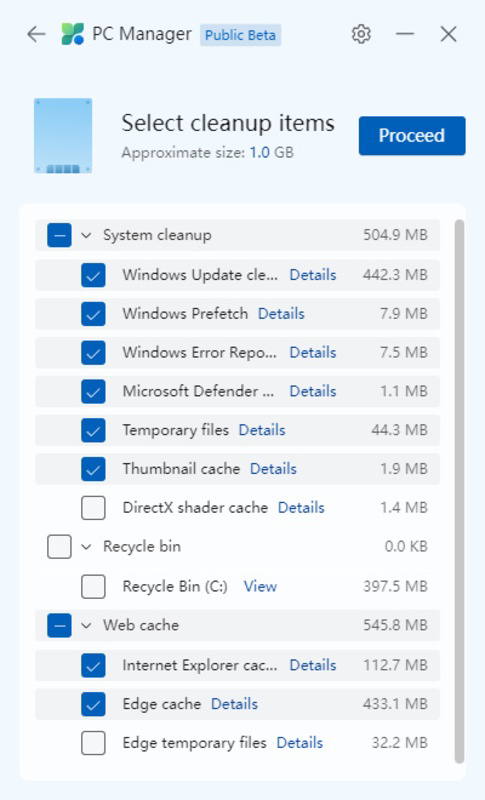485x800 pixels.
Task: Check the DirectX shader cache checkbox
Action: click(x=93, y=508)
